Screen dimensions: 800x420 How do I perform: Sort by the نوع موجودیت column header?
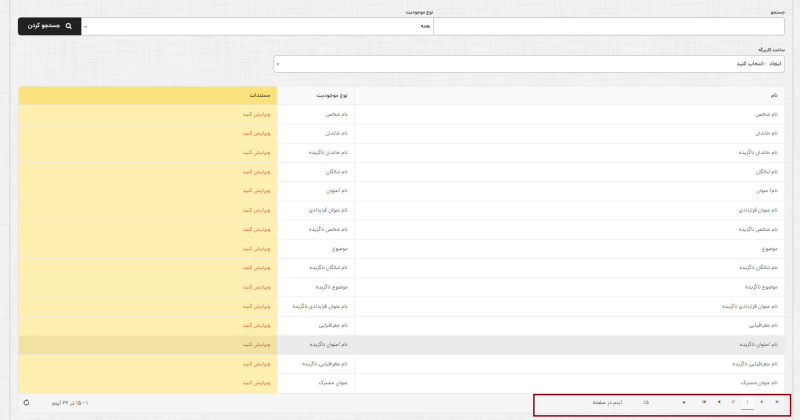pos(315,96)
